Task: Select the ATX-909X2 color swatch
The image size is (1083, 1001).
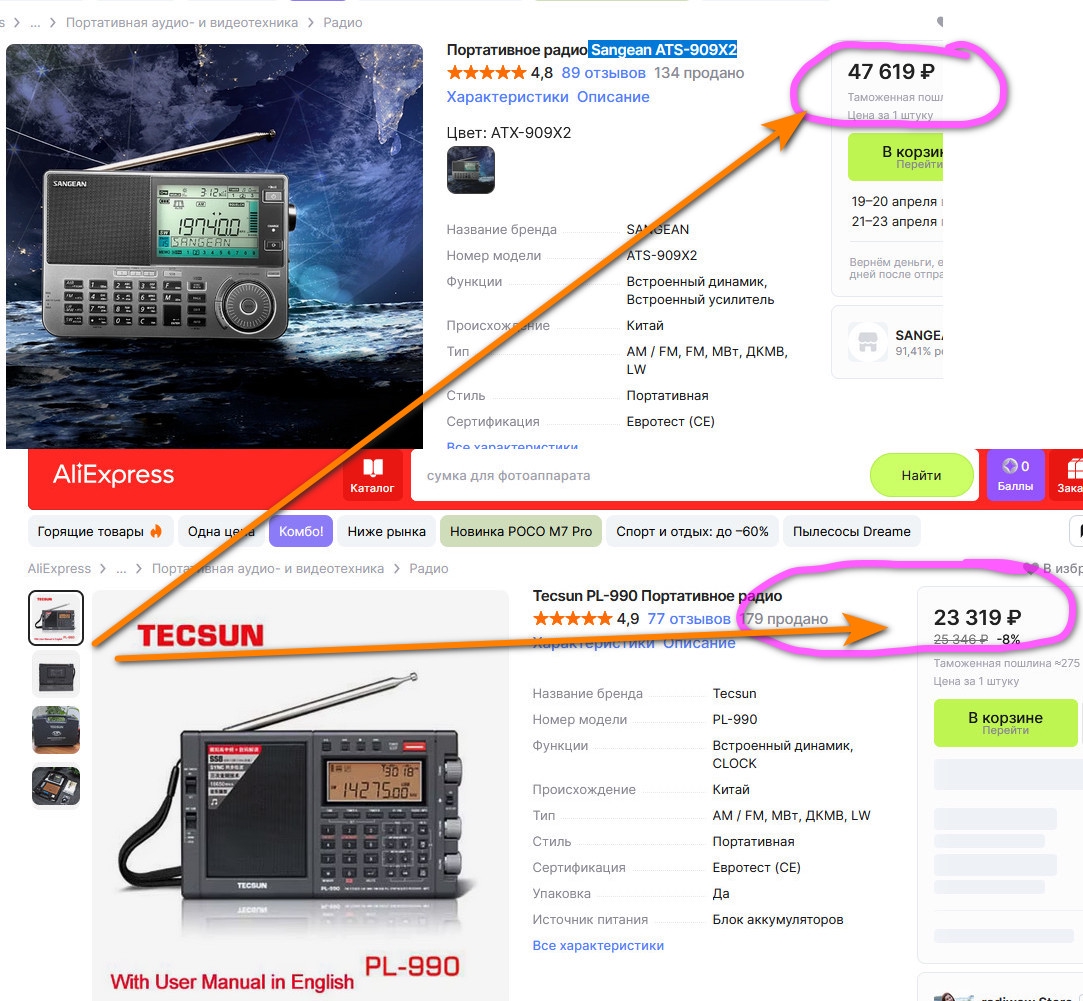Action: click(470, 170)
